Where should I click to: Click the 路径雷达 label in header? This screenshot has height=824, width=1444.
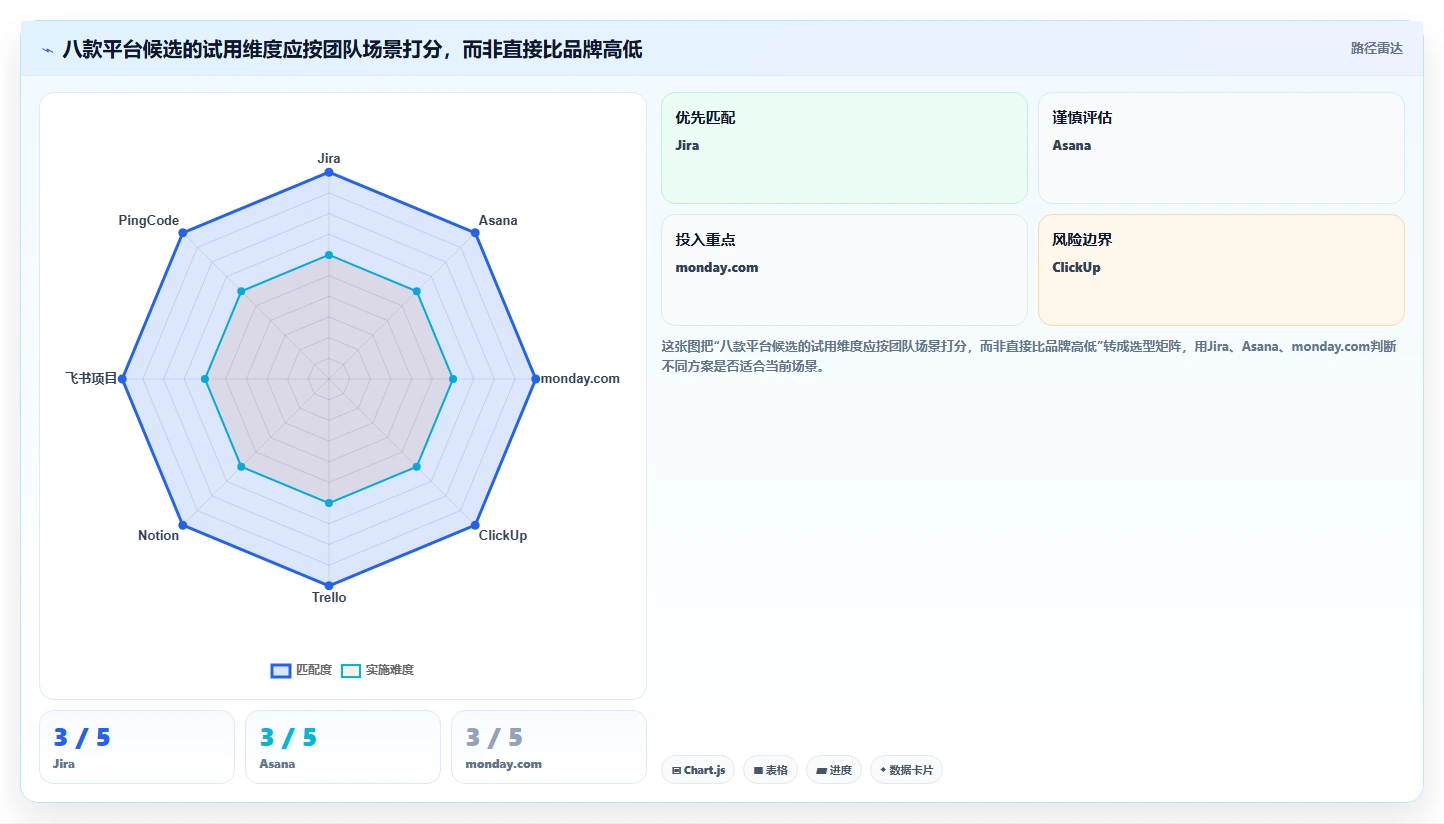click(1376, 48)
